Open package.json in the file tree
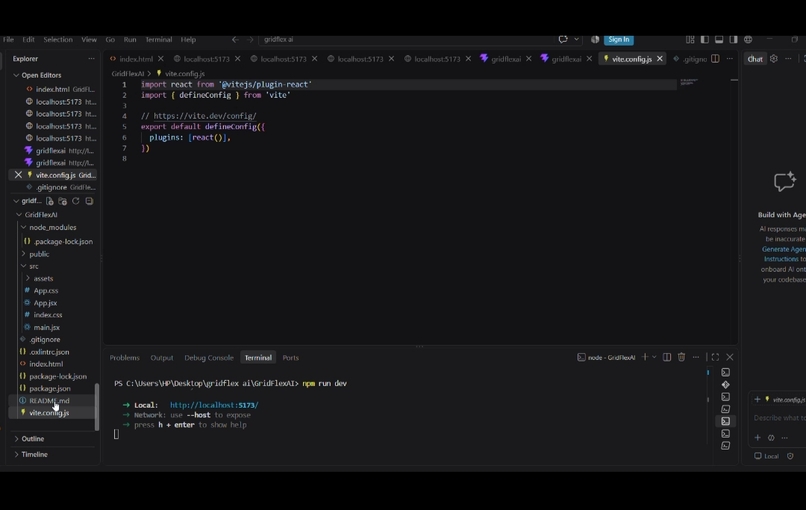 coord(49,388)
